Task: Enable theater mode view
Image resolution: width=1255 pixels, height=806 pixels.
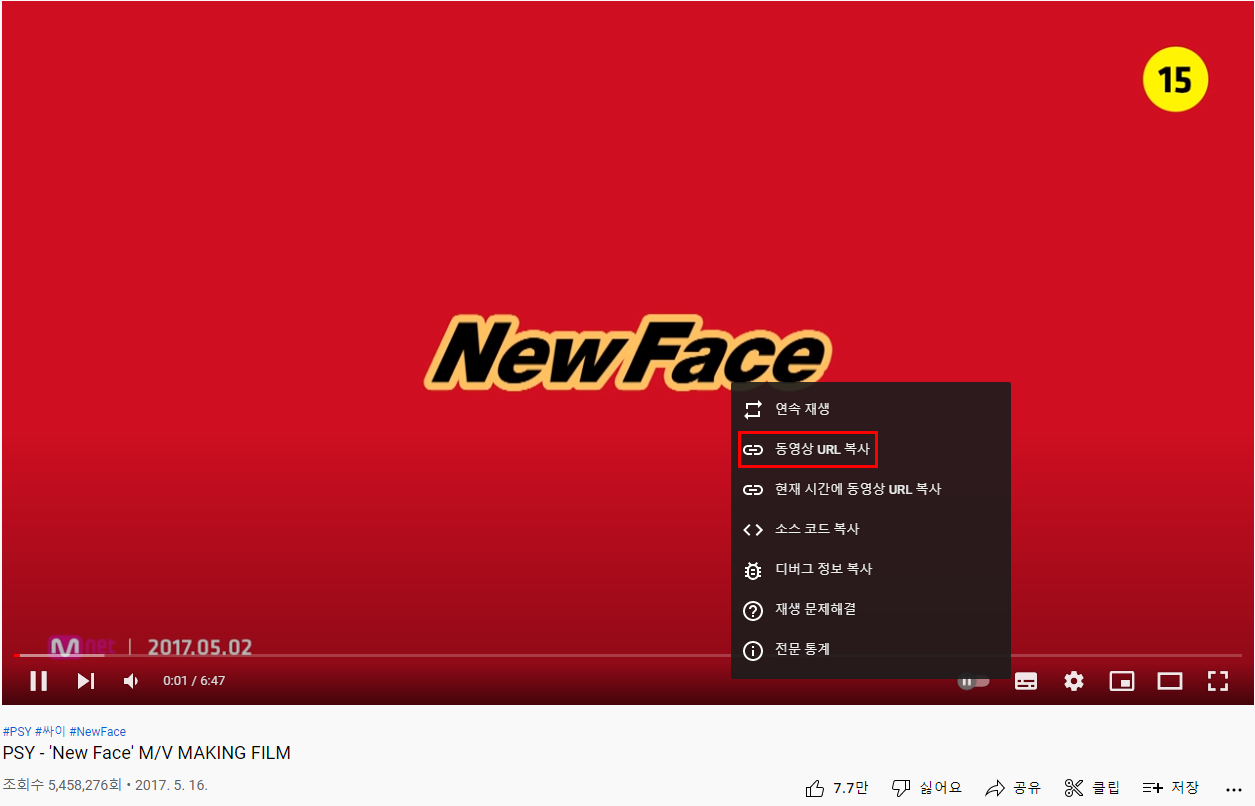Action: pyautogui.click(x=1170, y=681)
